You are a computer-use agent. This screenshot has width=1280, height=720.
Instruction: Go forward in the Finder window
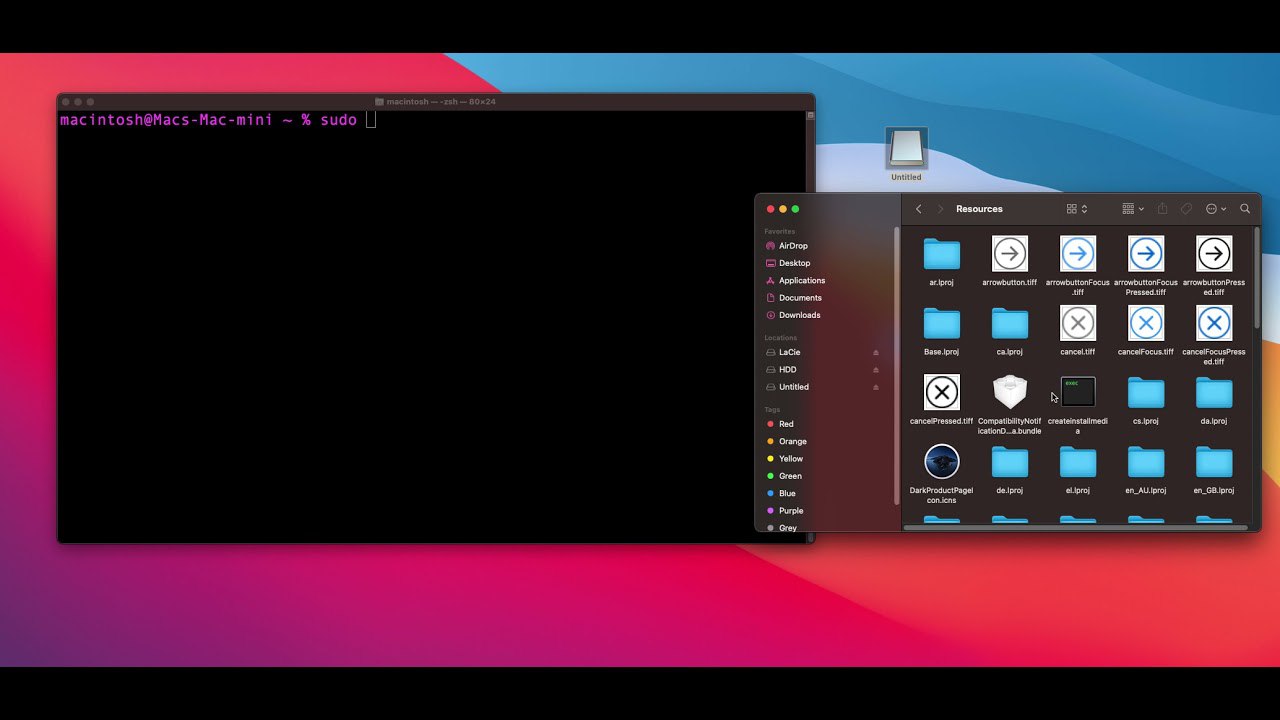(x=940, y=209)
